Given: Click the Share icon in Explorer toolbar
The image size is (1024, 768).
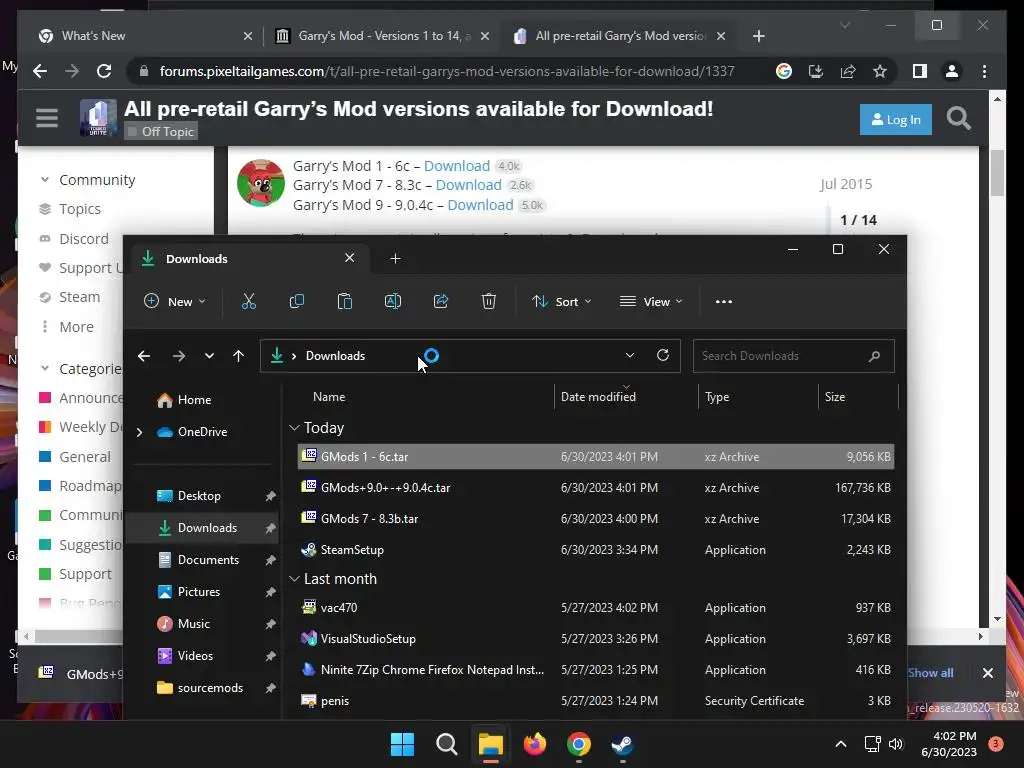Looking at the screenshot, I should coord(441,301).
